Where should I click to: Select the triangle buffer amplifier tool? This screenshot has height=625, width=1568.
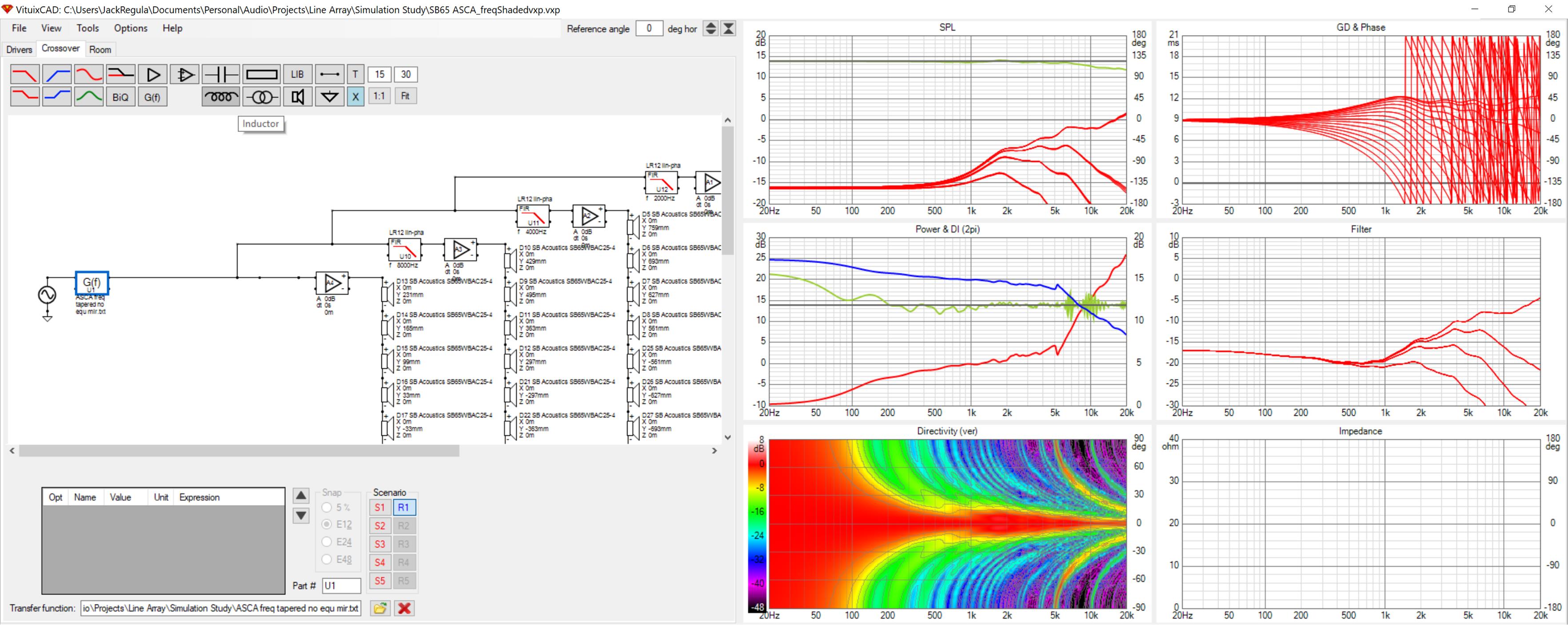tap(153, 74)
